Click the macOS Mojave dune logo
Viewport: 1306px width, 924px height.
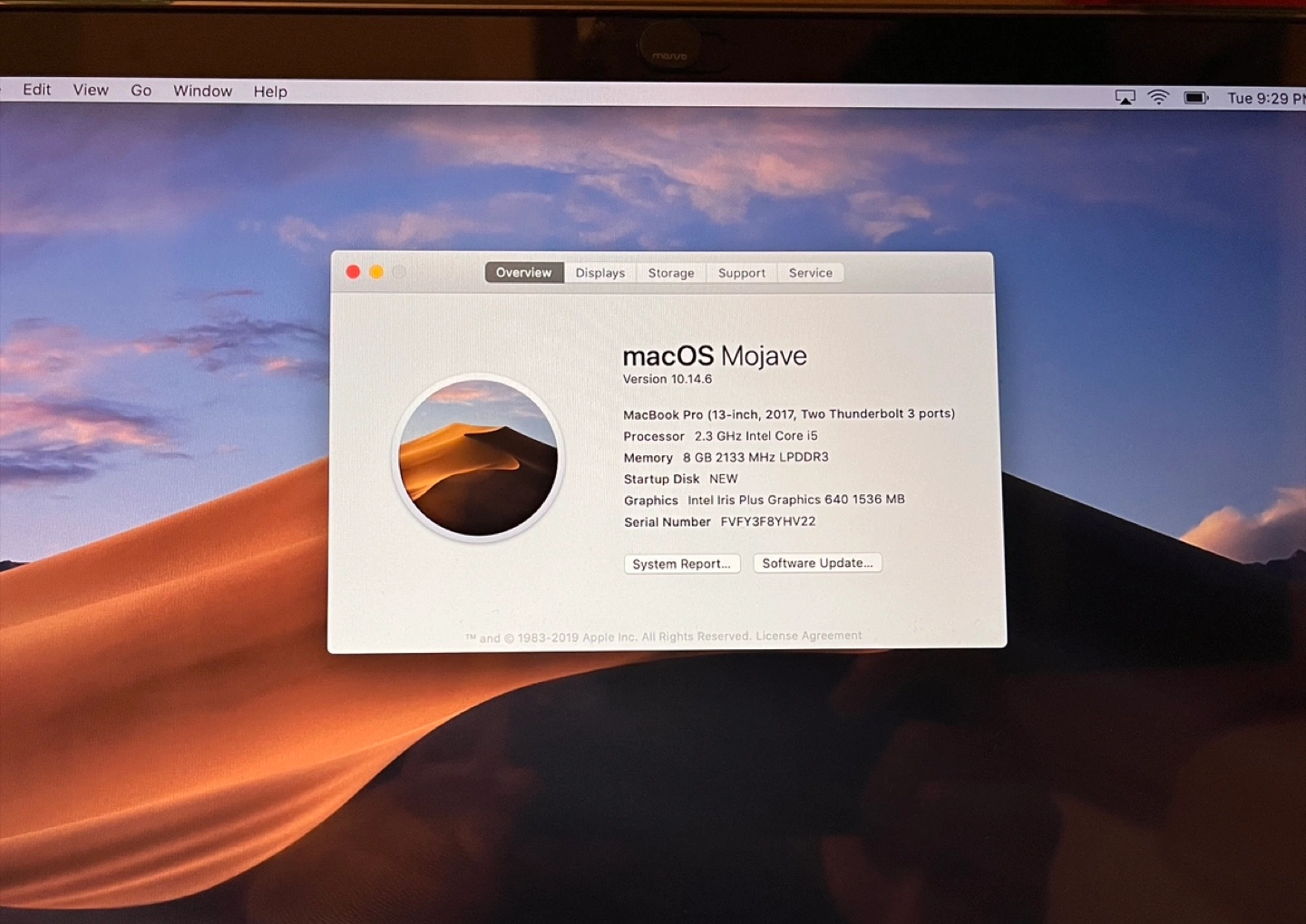coord(478,457)
